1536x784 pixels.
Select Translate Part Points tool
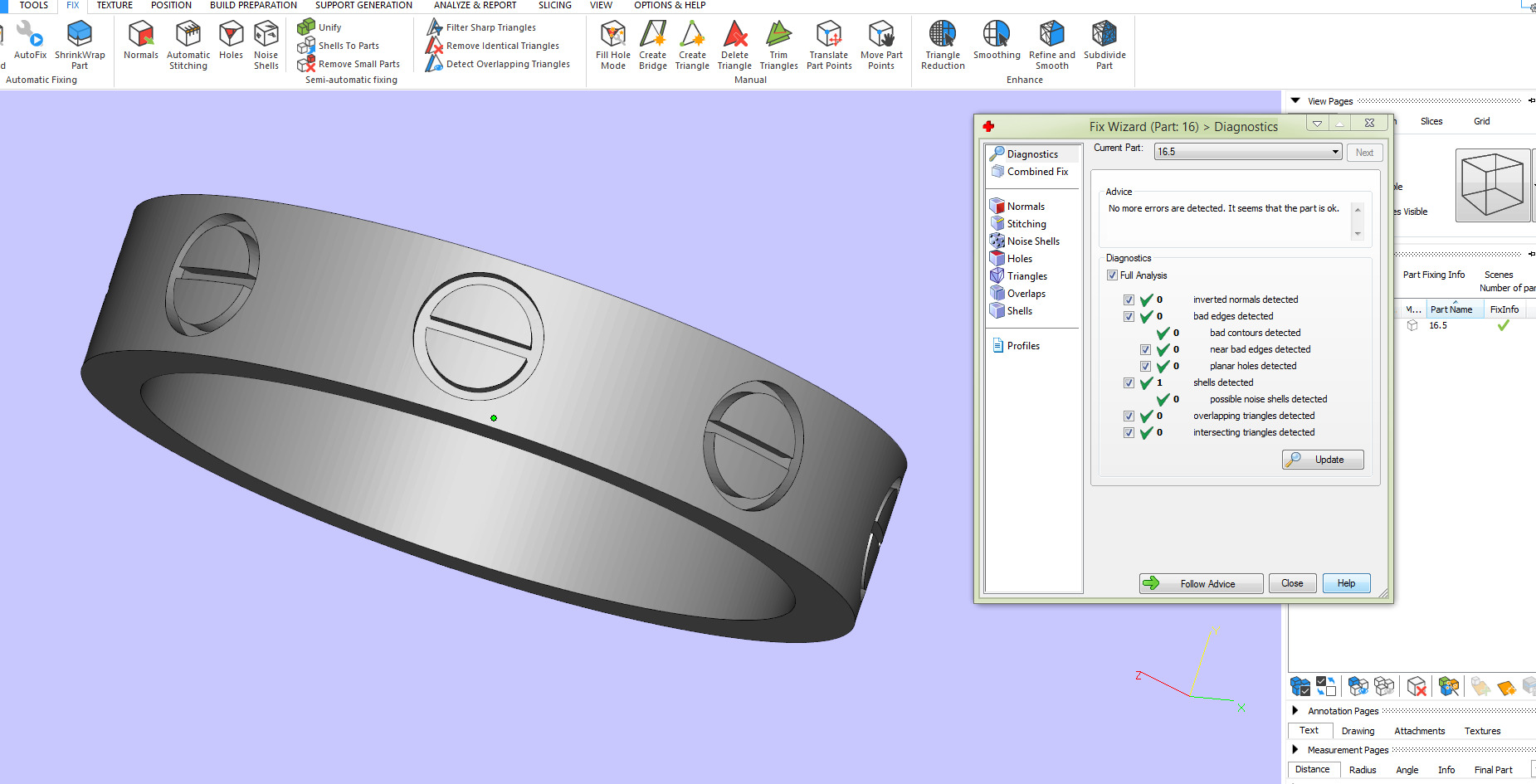tap(829, 45)
